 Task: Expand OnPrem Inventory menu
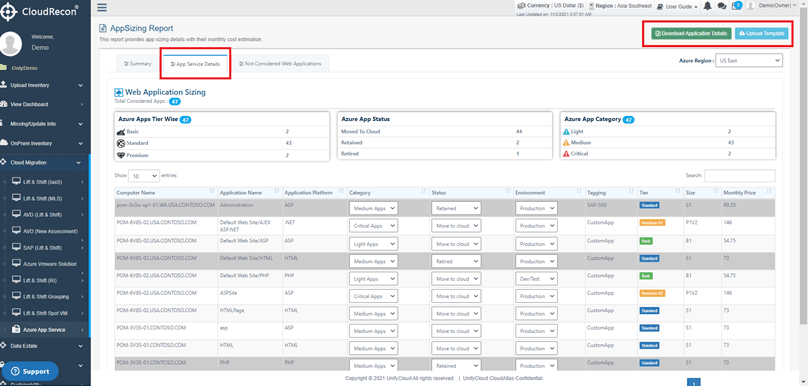(x=44, y=143)
